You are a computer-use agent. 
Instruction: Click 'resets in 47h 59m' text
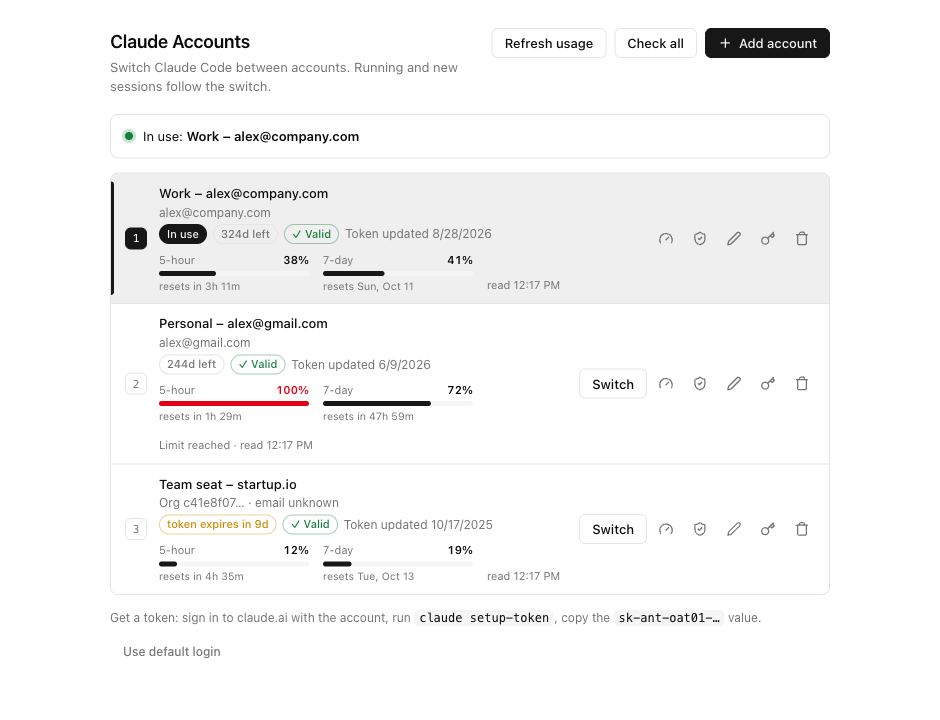pyautogui.click(x=368, y=416)
